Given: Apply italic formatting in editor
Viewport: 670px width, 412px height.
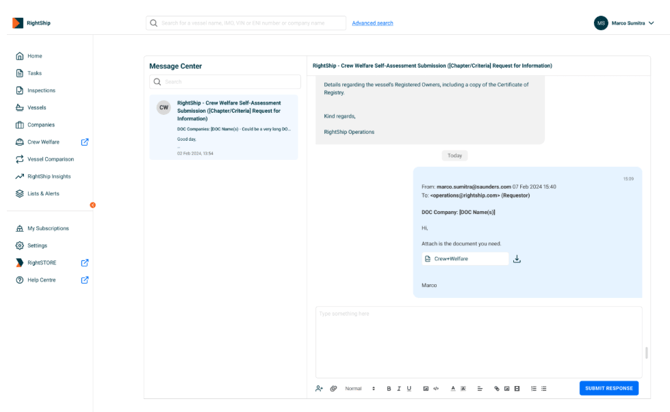Looking at the screenshot, I should coord(399,389).
